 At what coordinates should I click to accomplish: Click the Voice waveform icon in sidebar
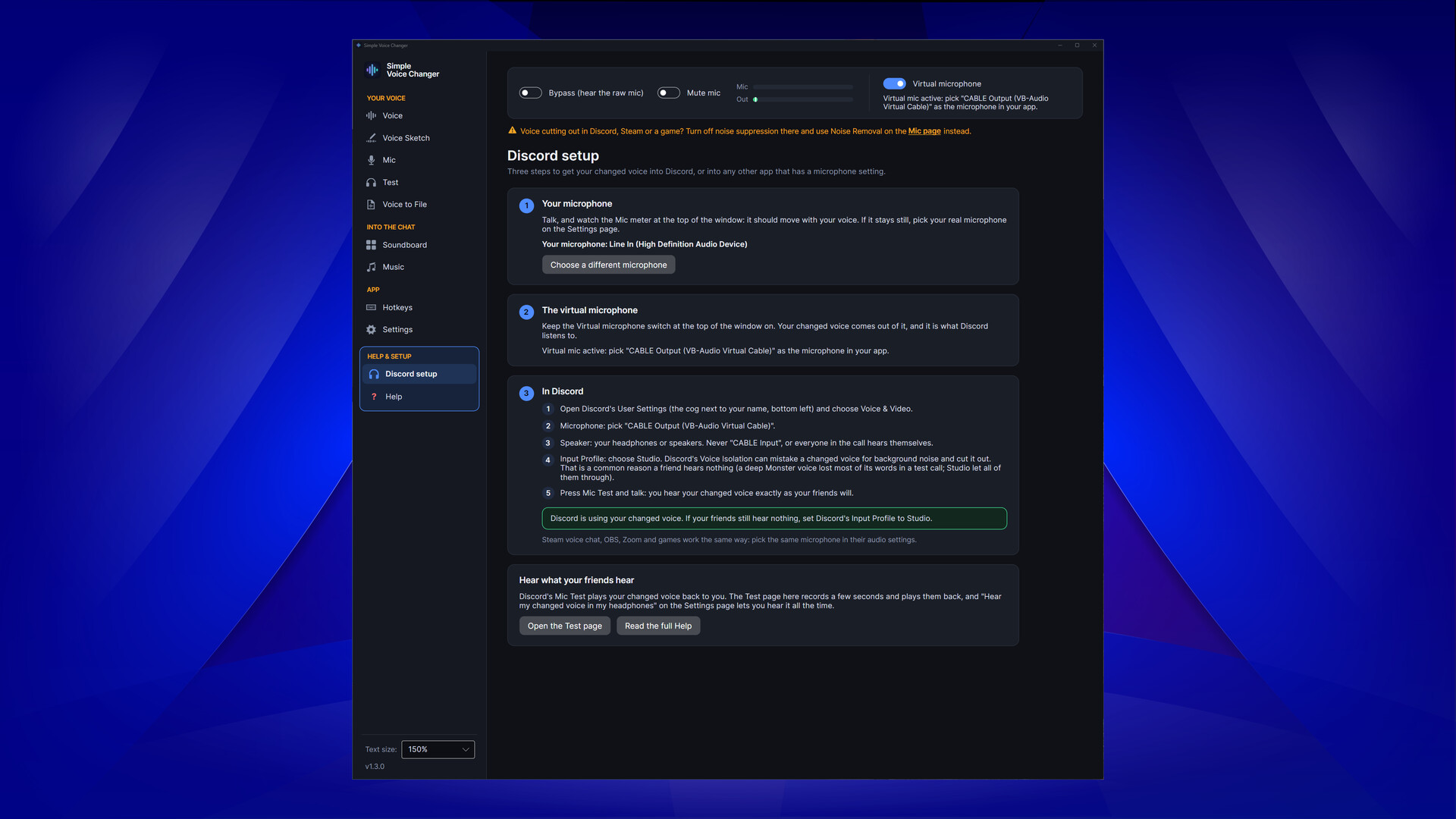tap(371, 116)
